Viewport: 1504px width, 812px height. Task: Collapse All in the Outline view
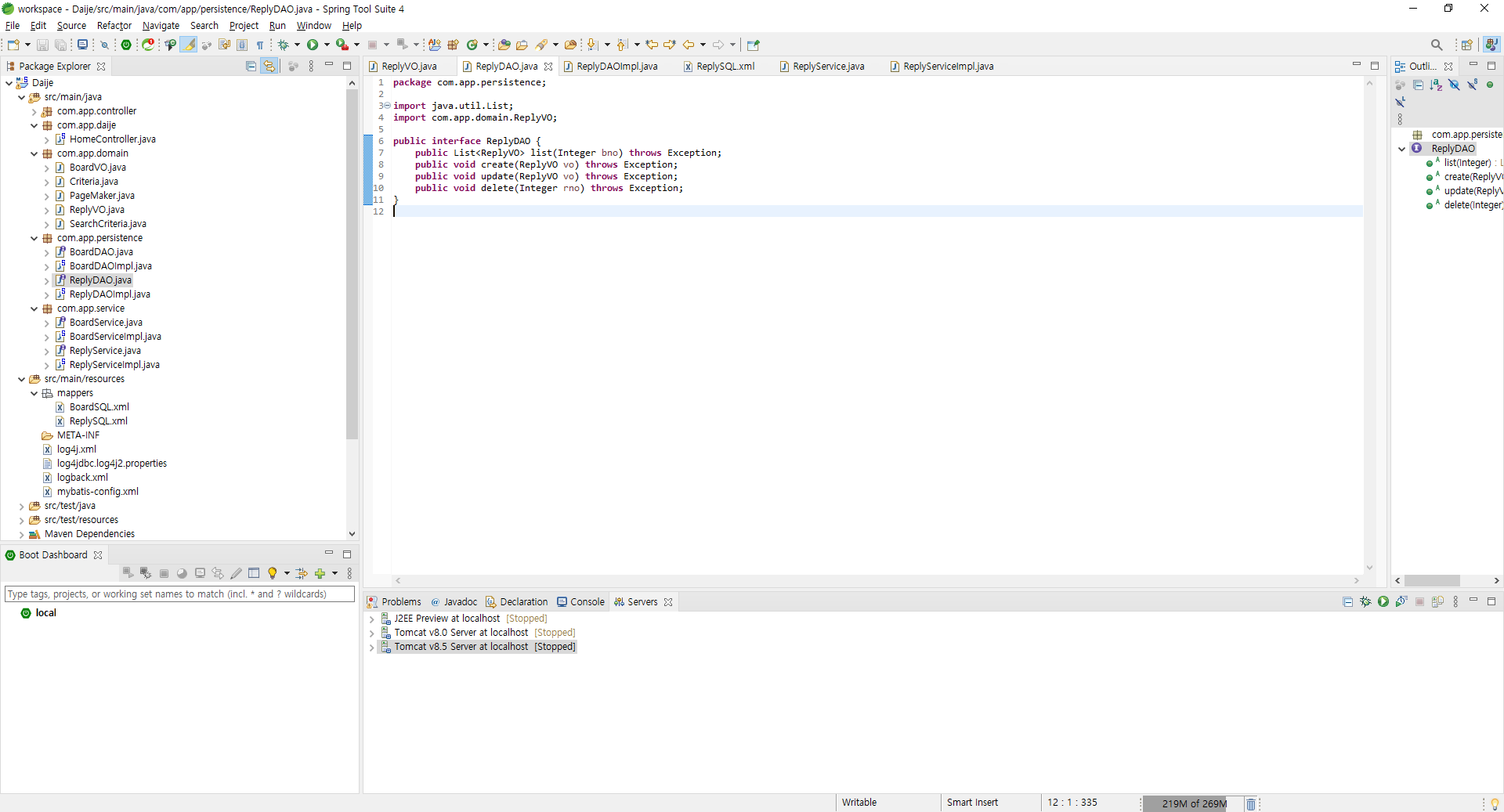pyautogui.click(x=1418, y=85)
